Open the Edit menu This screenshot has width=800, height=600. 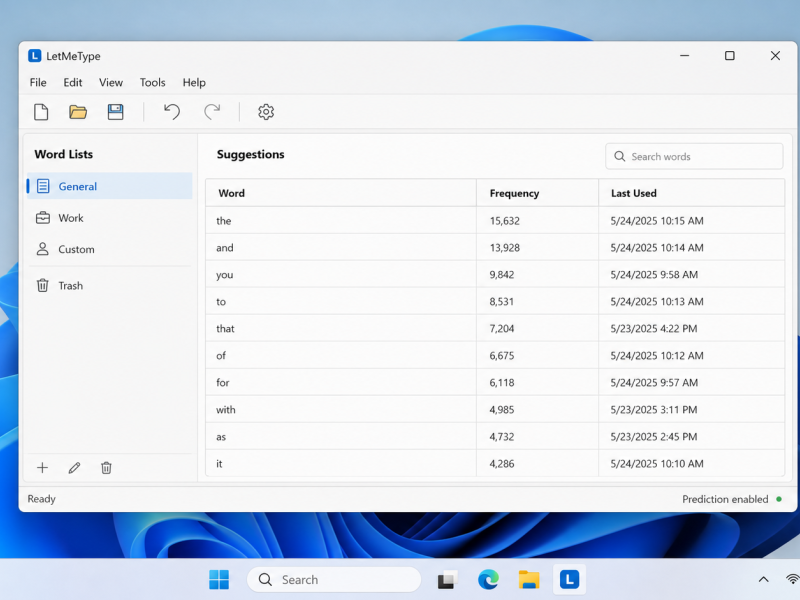[72, 82]
